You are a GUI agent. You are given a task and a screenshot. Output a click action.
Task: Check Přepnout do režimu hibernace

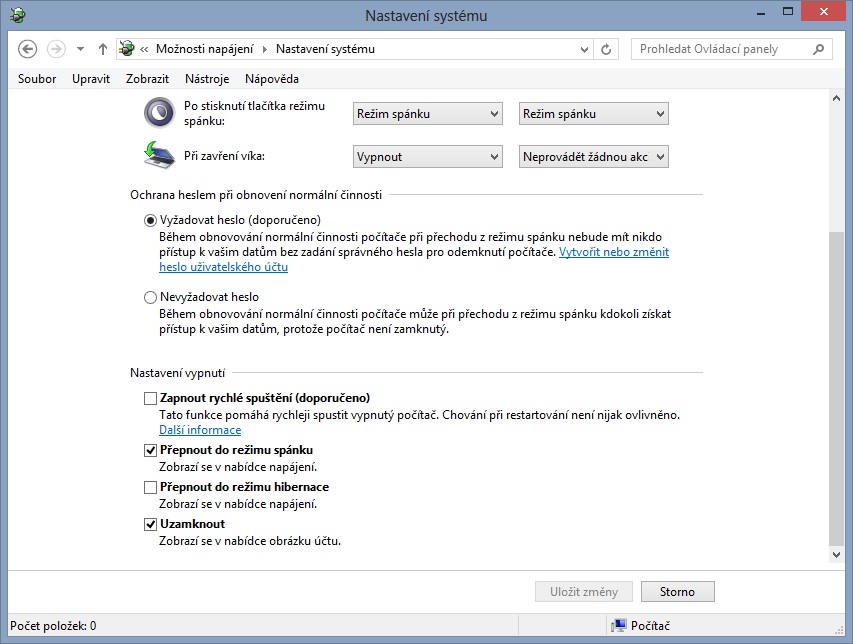[150, 487]
